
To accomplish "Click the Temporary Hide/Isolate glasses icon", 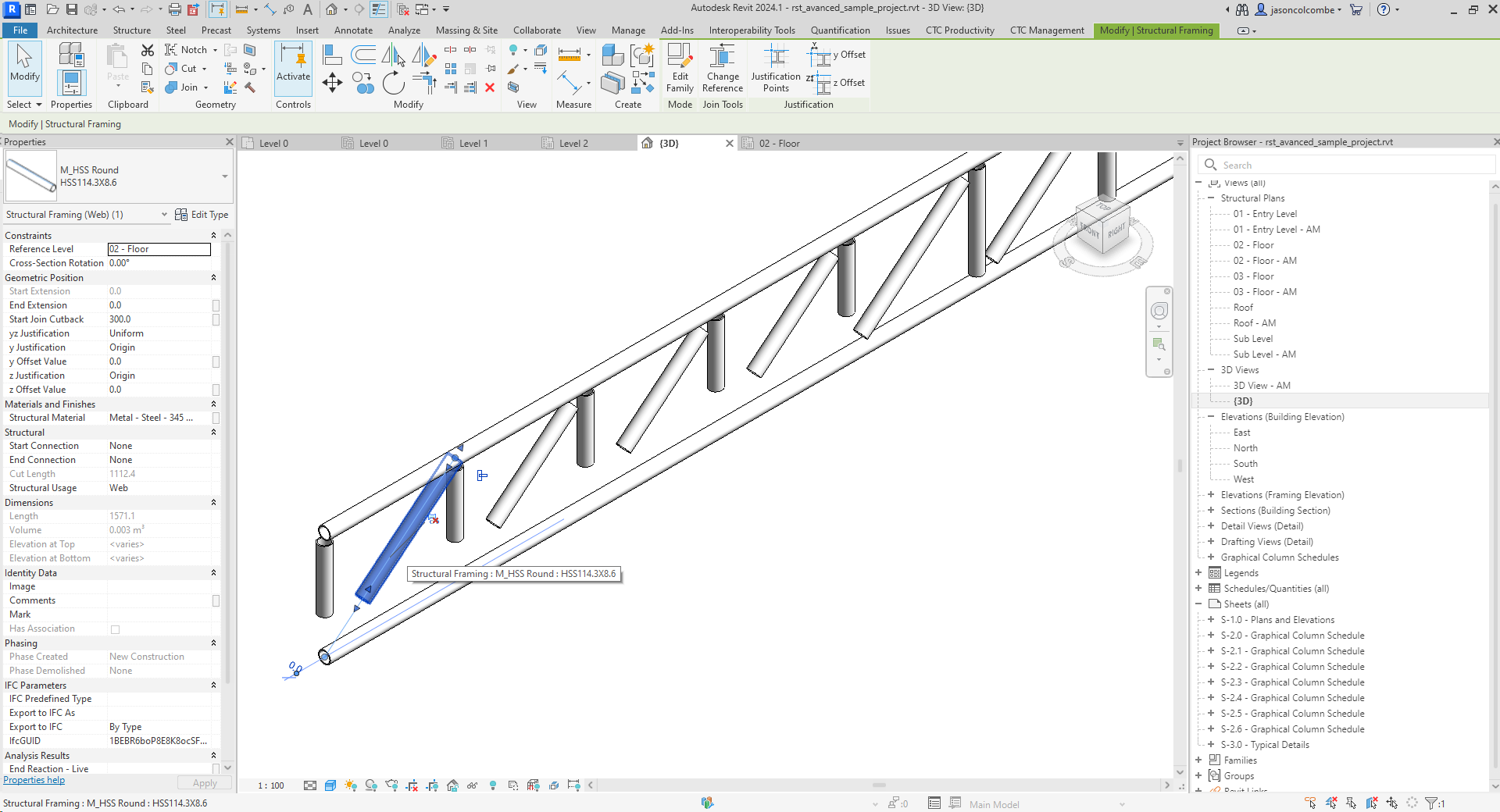I will (472, 786).
